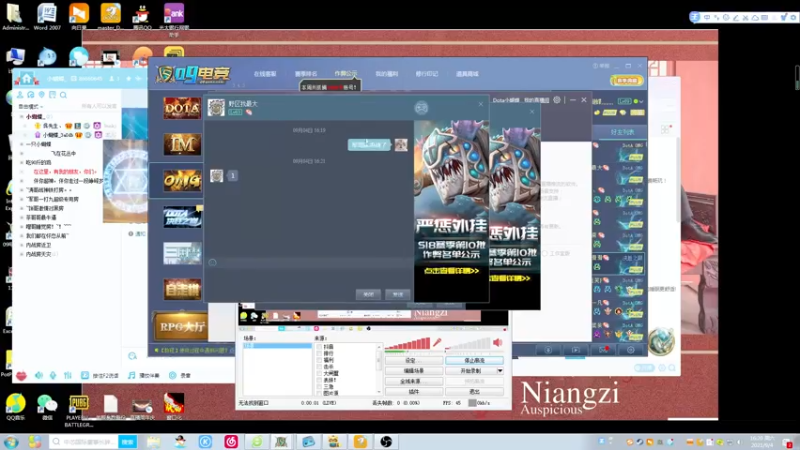Viewport: 800px width, 450px height.
Task: Click the user icon in YY channel toolbar
Action: click(x=20, y=95)
